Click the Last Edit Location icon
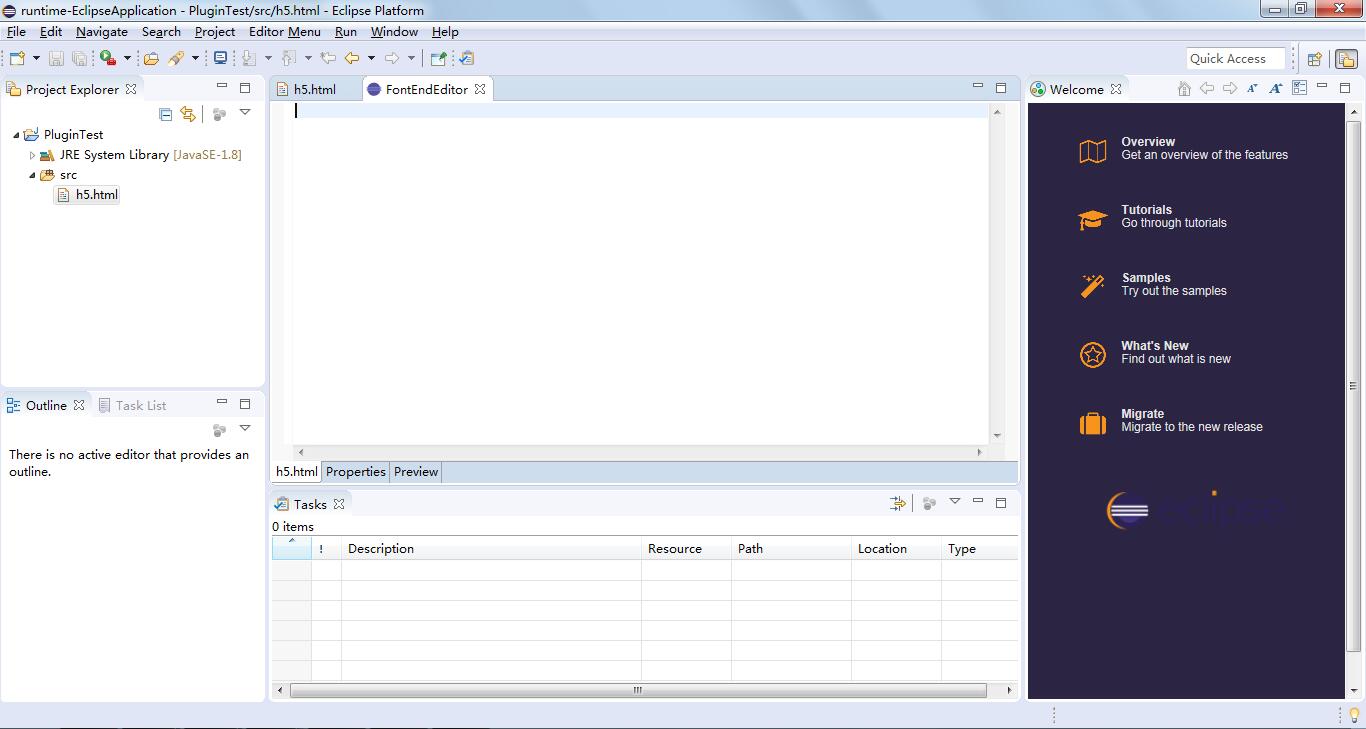This screenshot has height=729, width=1366. tap(327, 58)
